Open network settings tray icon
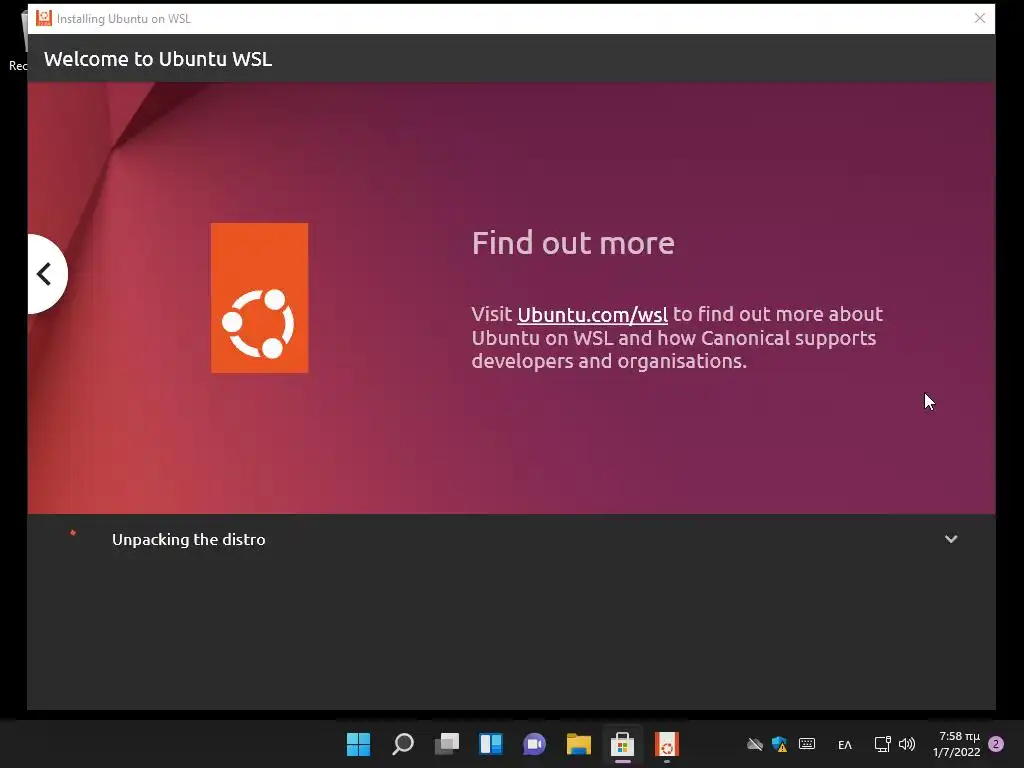 tap(882, 744)
